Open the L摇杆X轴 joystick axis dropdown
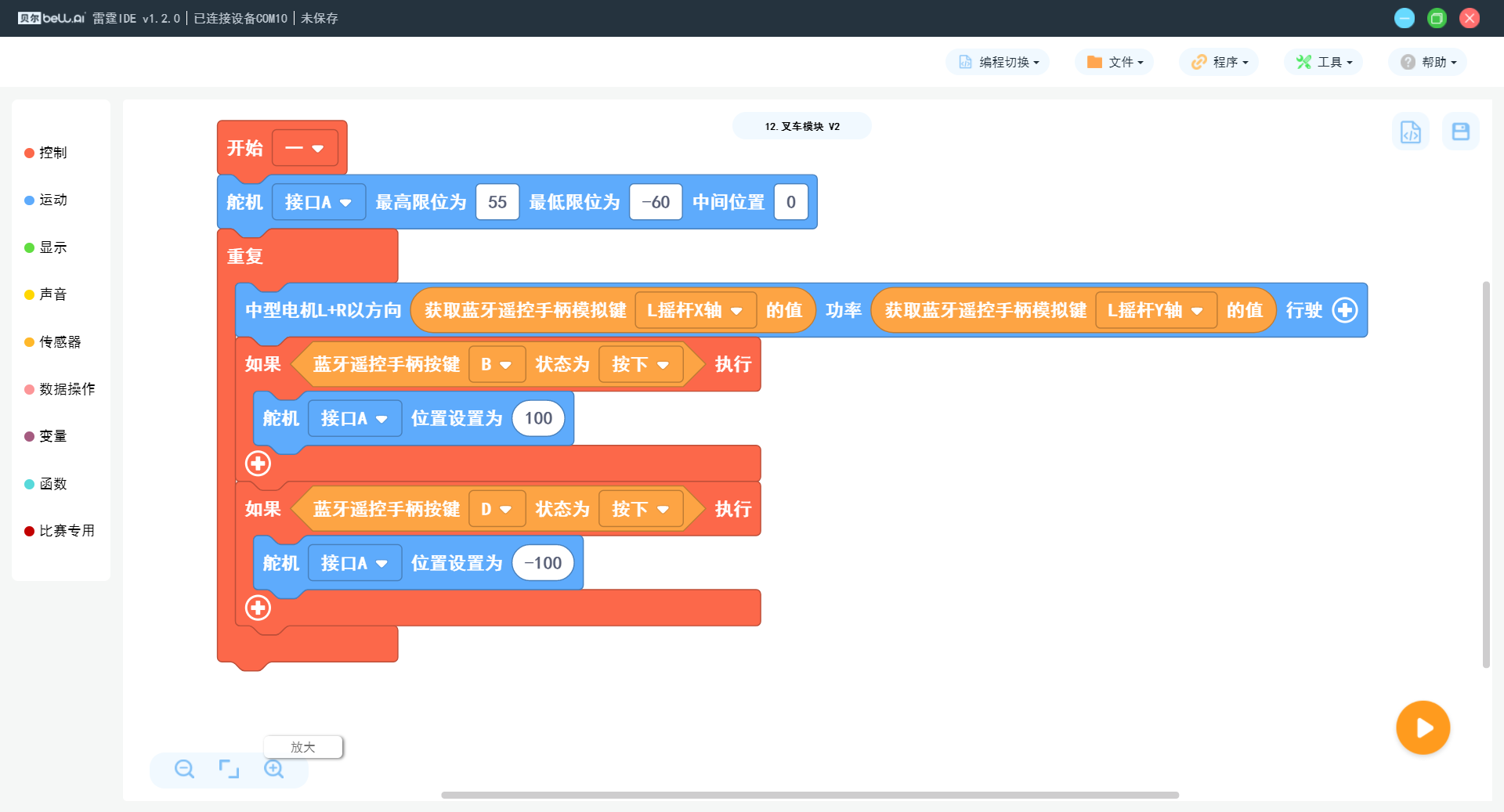 (696, 310)
